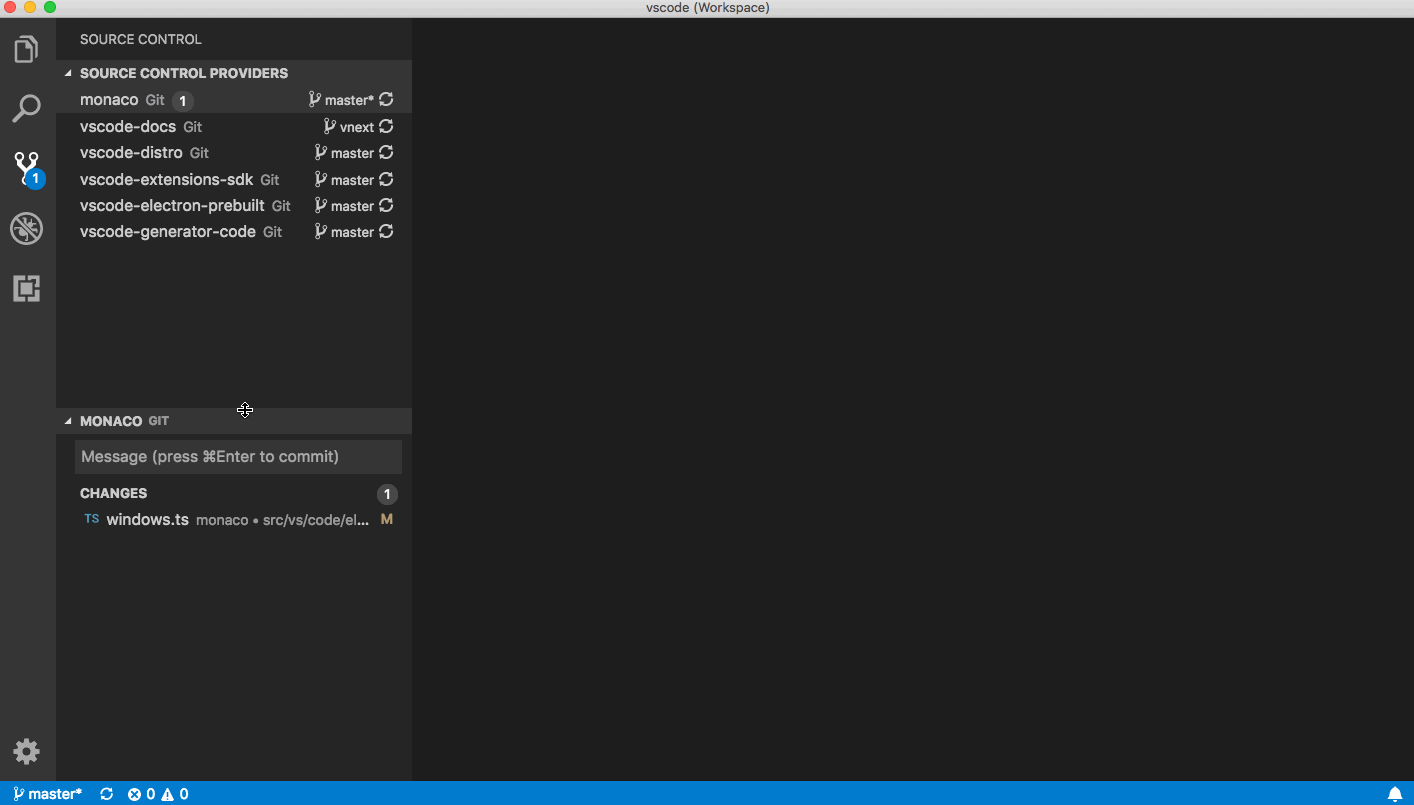Click sync icon for vscode-generator-code repository
Image resolution: width=1414 pixels, height=805 pixels.
click(386, 232)
